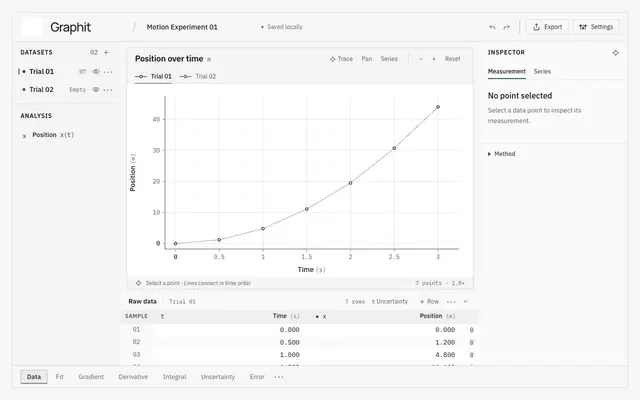Image resolution: width=640 pixels, height=400 pixels.
Task: Open the Position x(t) analysis item
Action: pos(53,135)
